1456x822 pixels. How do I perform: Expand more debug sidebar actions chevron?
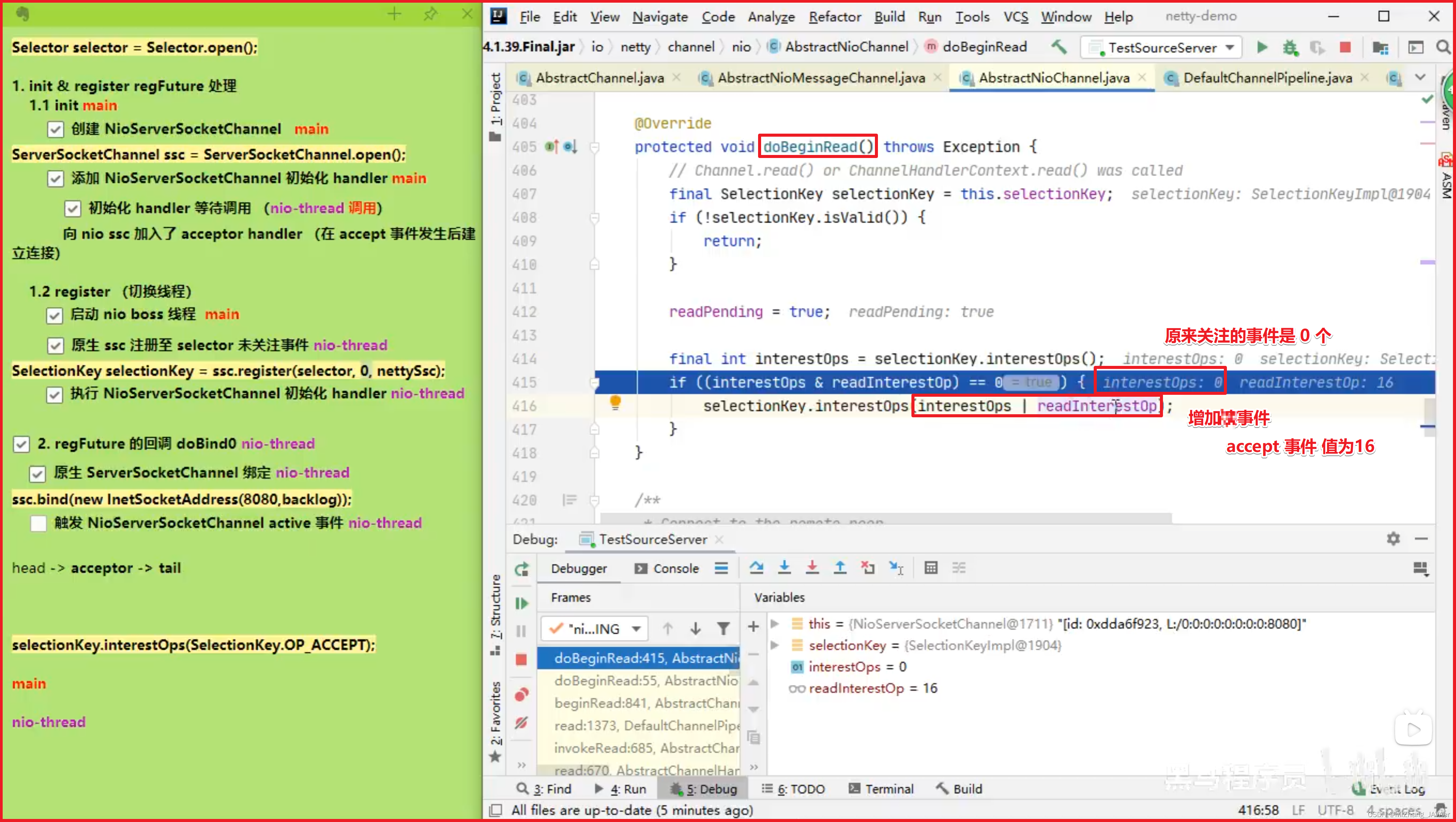click(x=521, y=765)
